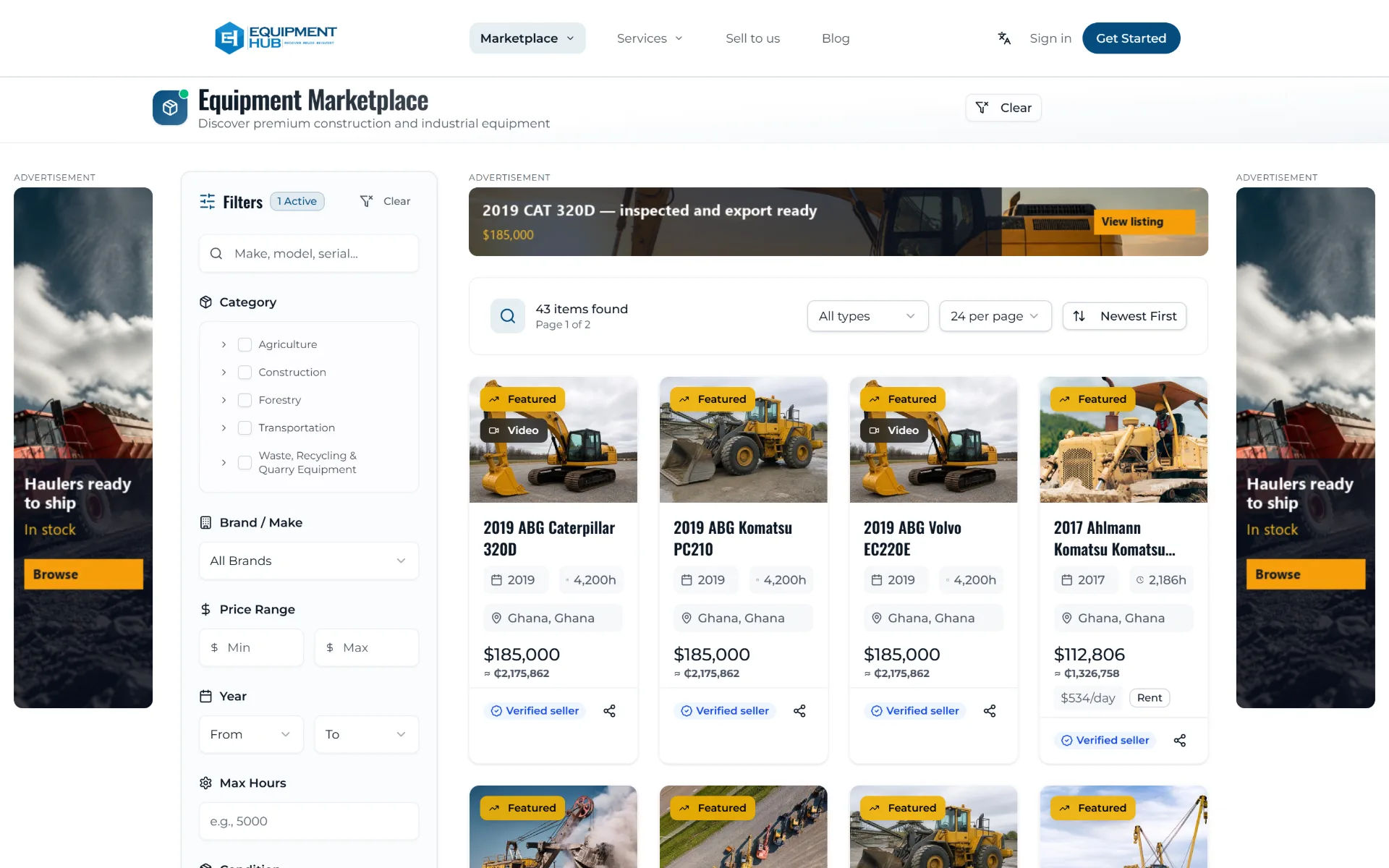Check the Construction category
1389x868 pixels.
point(245,372)
